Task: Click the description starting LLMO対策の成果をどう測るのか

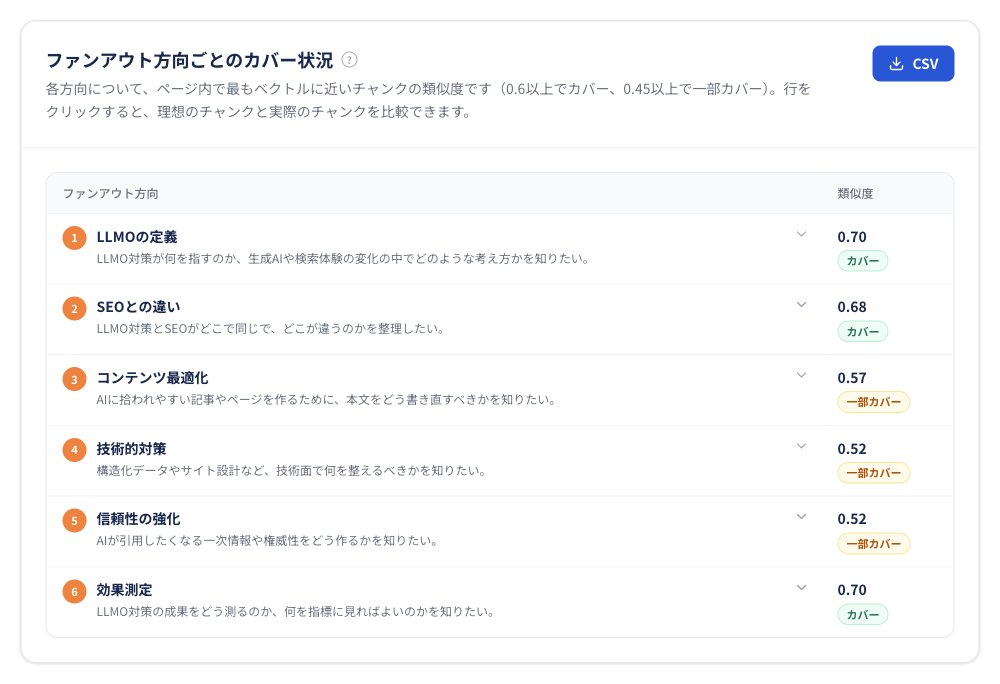Action: [x=296, y=611]
